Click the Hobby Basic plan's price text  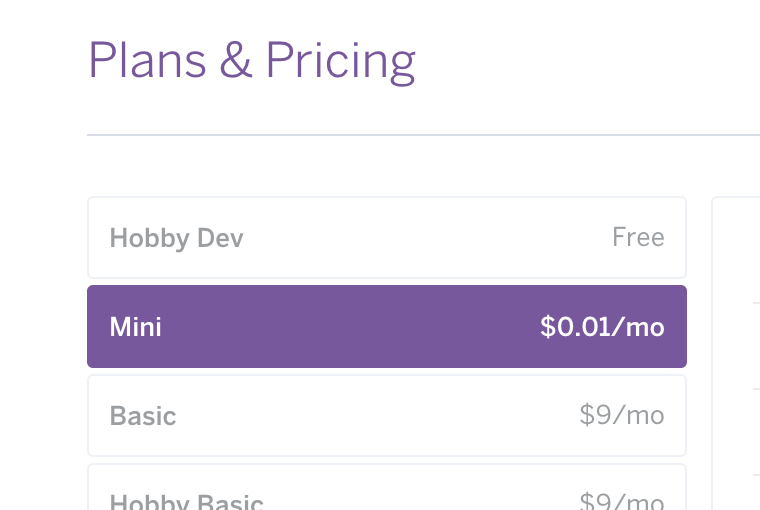(621, 501)
